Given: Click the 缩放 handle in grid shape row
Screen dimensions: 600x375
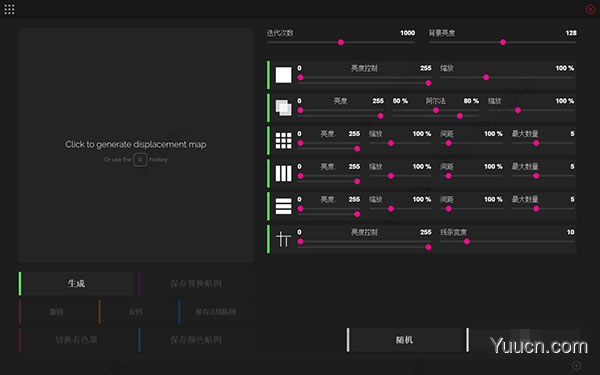Looking at the screenshot, I should tap(391, 143).
